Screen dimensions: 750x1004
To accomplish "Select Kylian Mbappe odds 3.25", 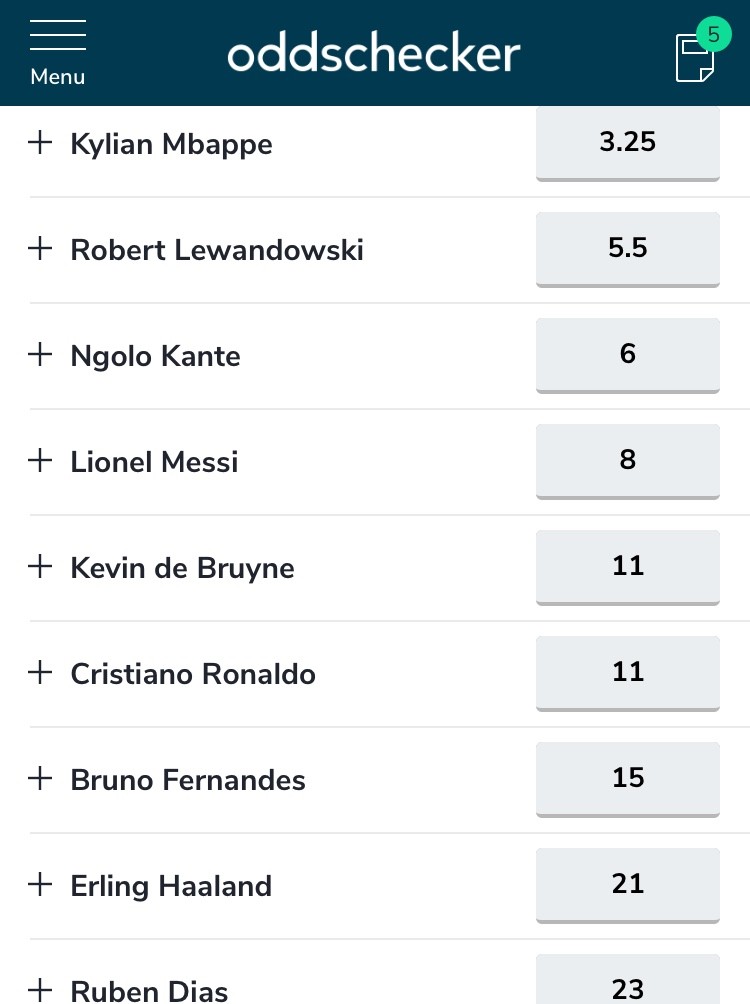I will [x=628, y=144].
